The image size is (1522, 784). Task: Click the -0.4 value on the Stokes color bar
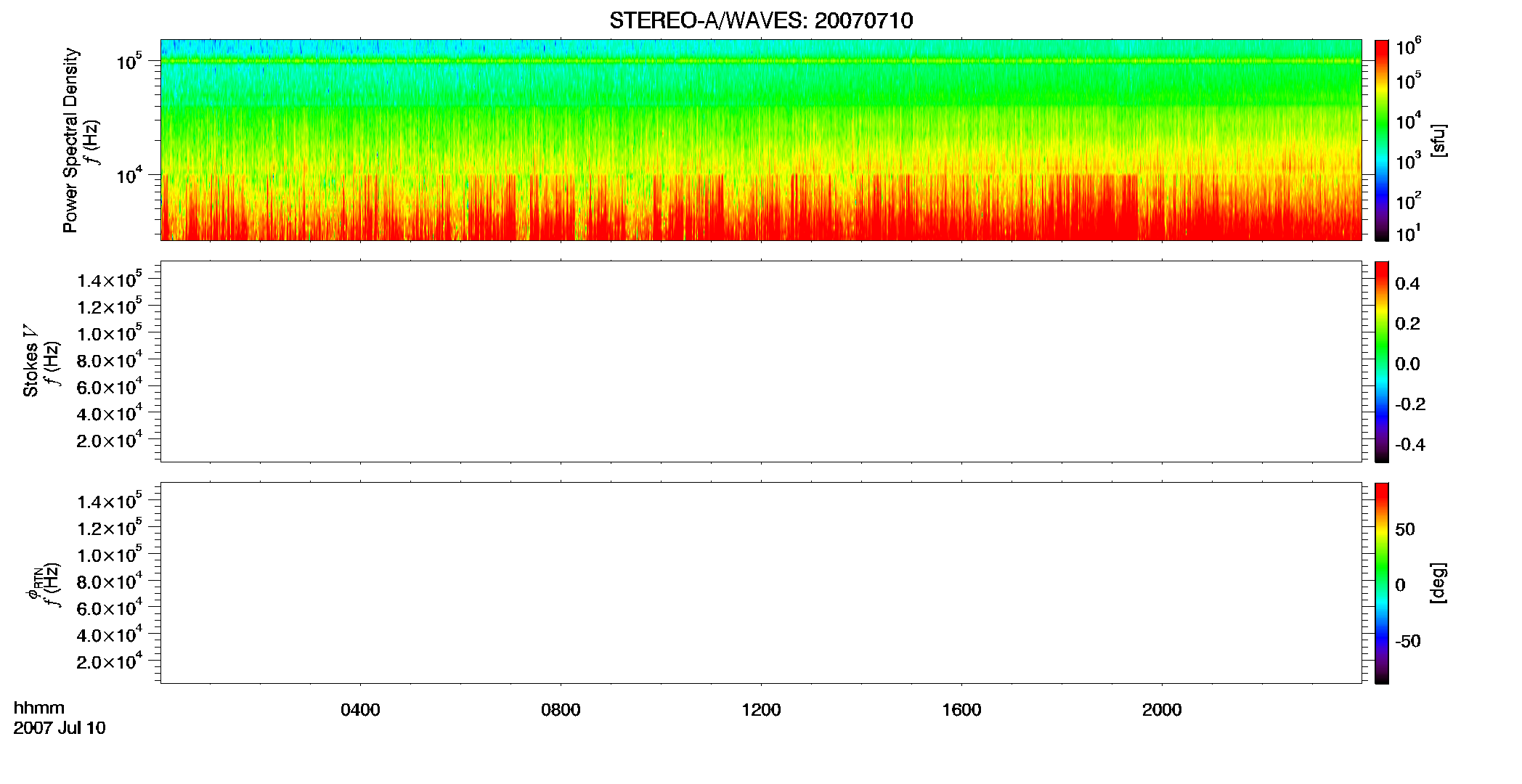pos(1410,445)
